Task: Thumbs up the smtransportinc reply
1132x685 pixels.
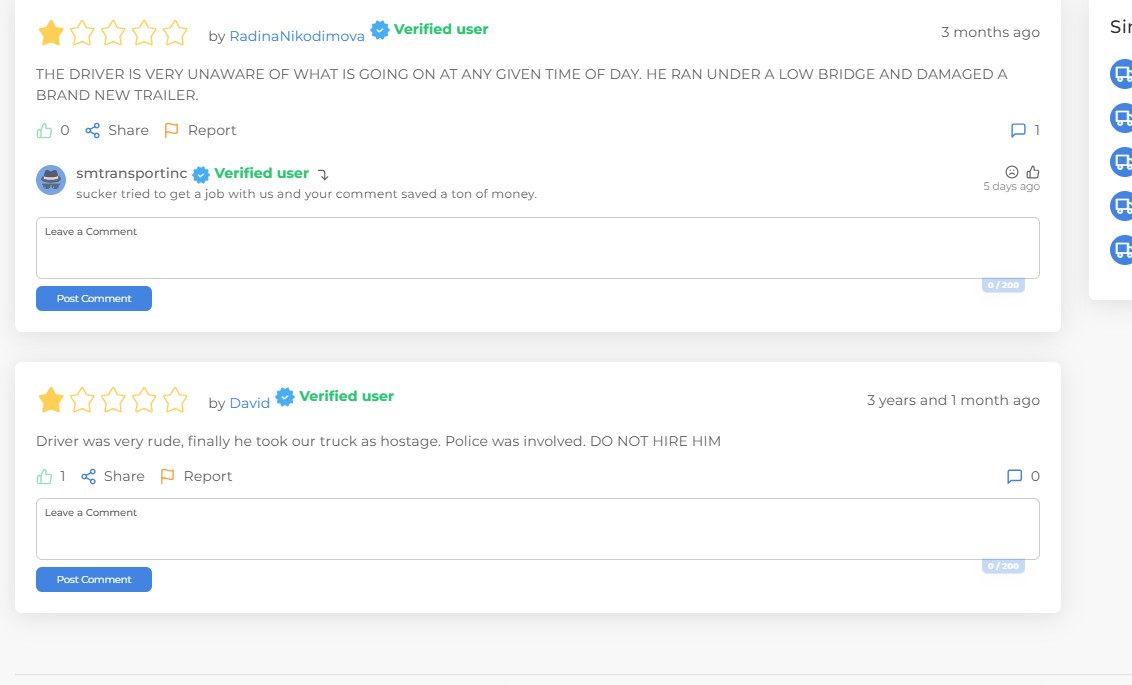Action: click(x=1033, y=172)
